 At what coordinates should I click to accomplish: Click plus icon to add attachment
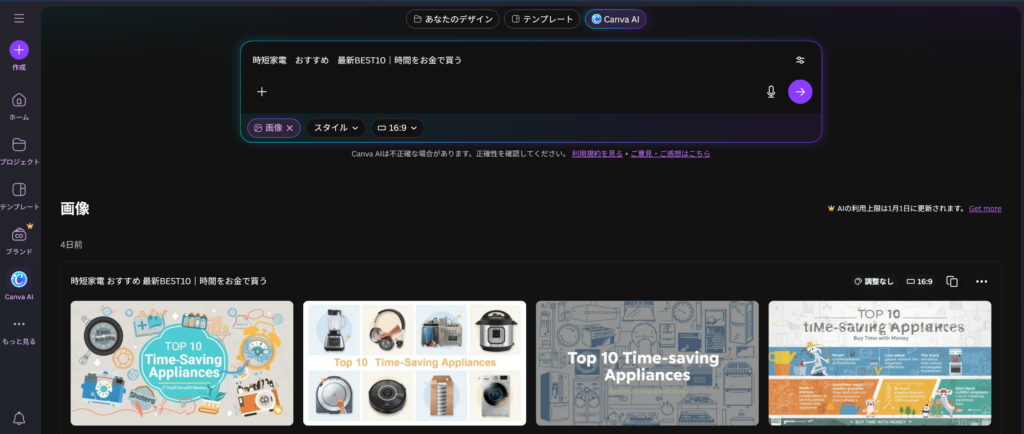(x=262, y=91)
